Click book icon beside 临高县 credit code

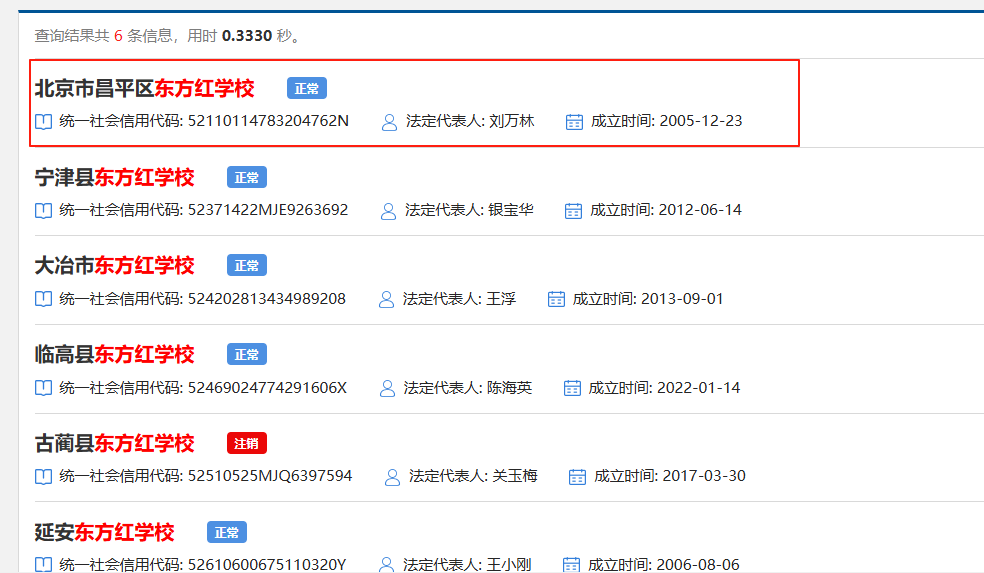tap(44, 388)
